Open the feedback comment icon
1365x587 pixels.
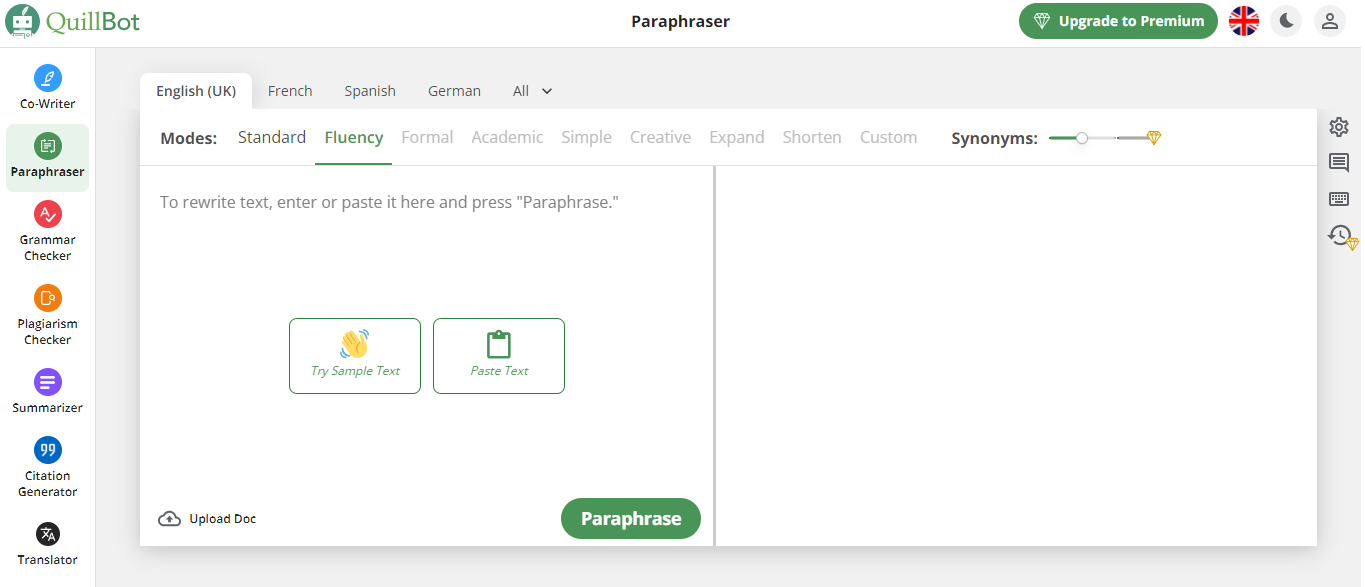(1339, 163)
